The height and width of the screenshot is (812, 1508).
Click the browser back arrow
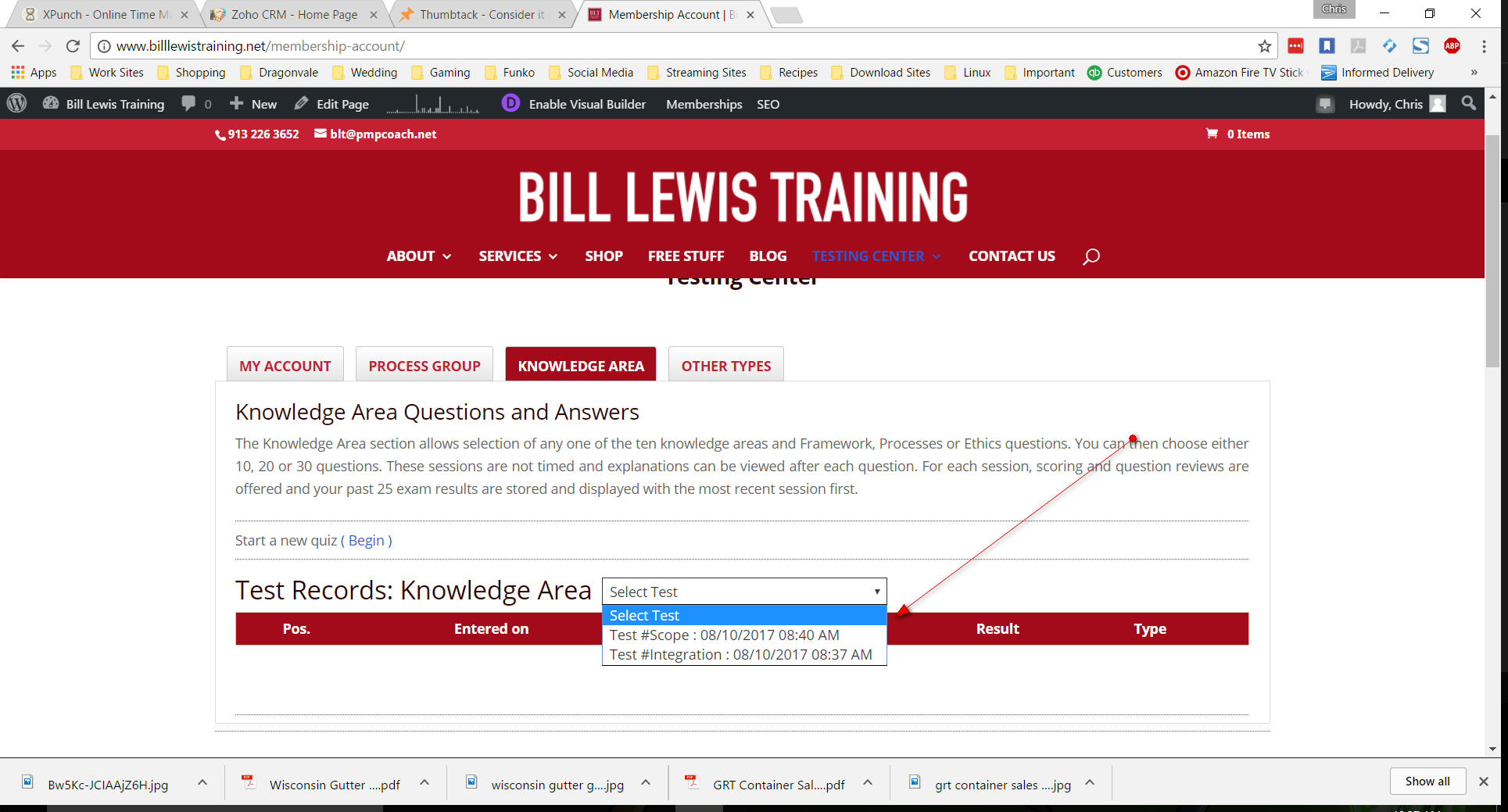point(18,46)
